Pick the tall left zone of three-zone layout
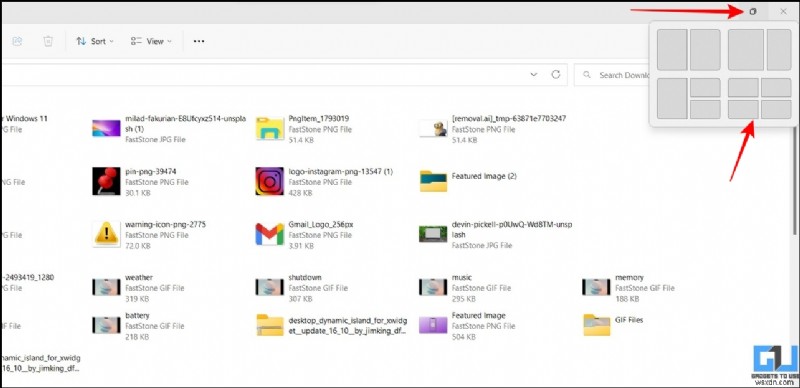This screenshot has width=800, height=388. click(672, 99)
